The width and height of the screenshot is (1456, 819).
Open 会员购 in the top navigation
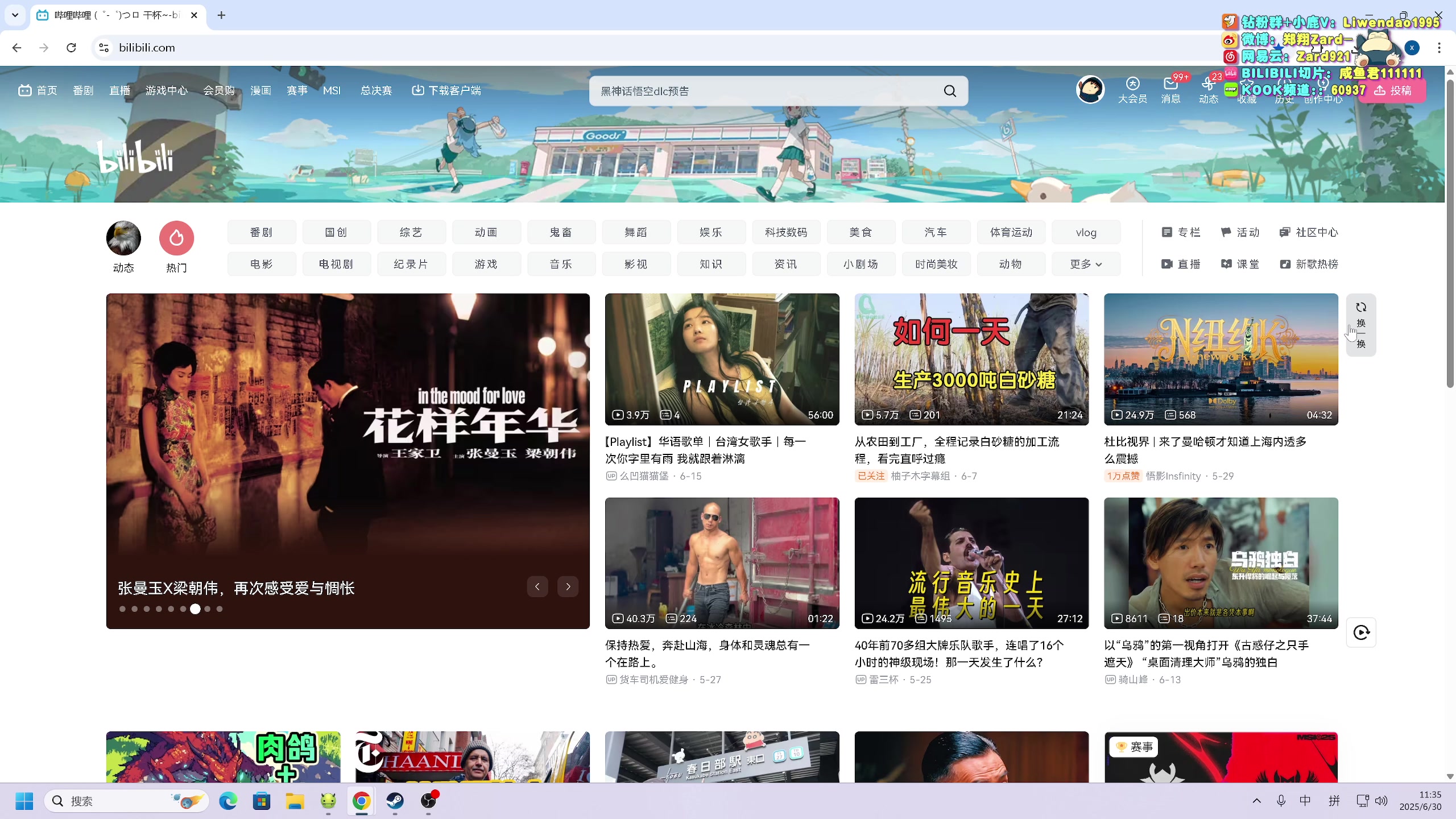(x=219, y=90)
